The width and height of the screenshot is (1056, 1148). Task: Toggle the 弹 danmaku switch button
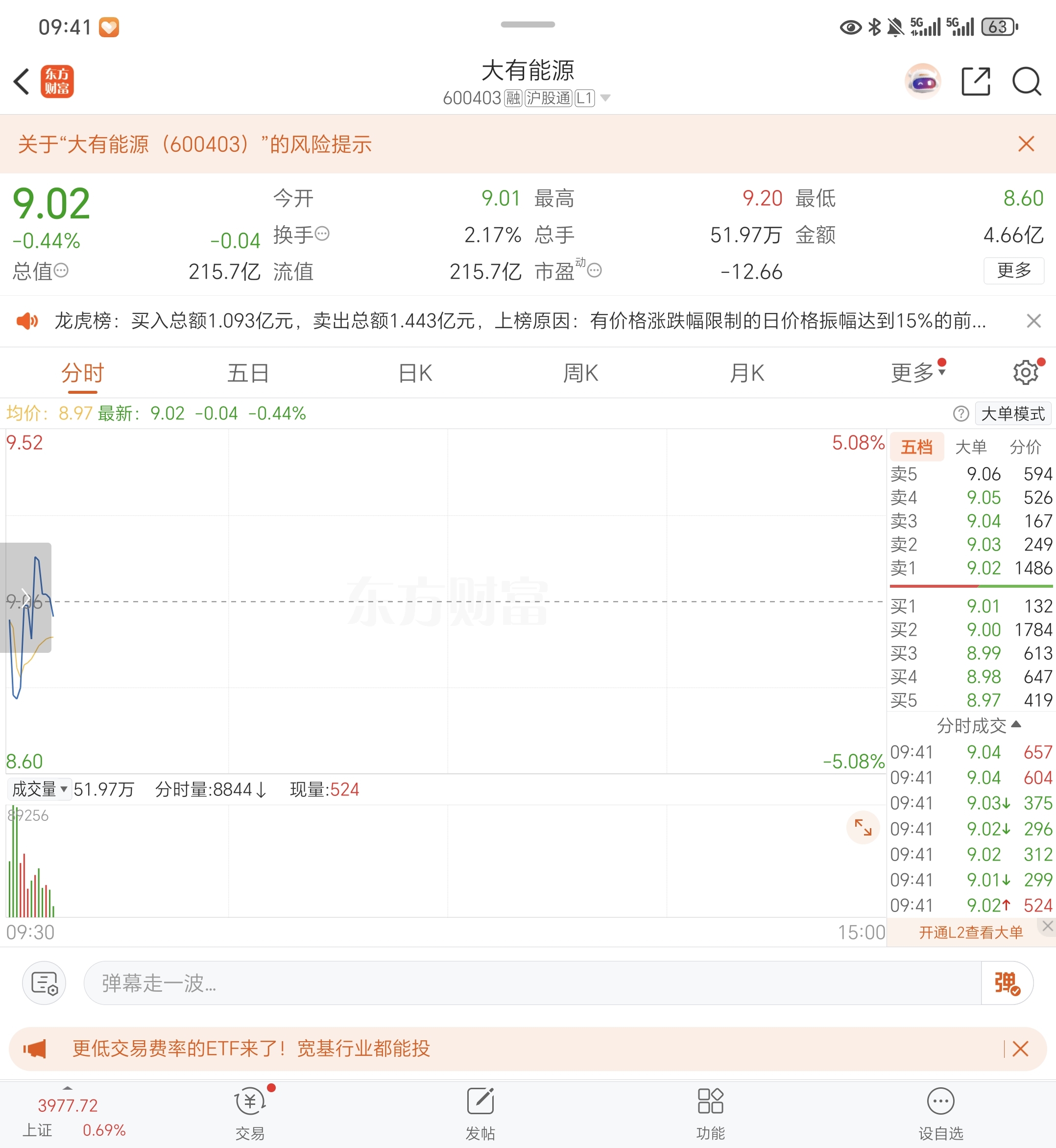tap(1007, 983)
